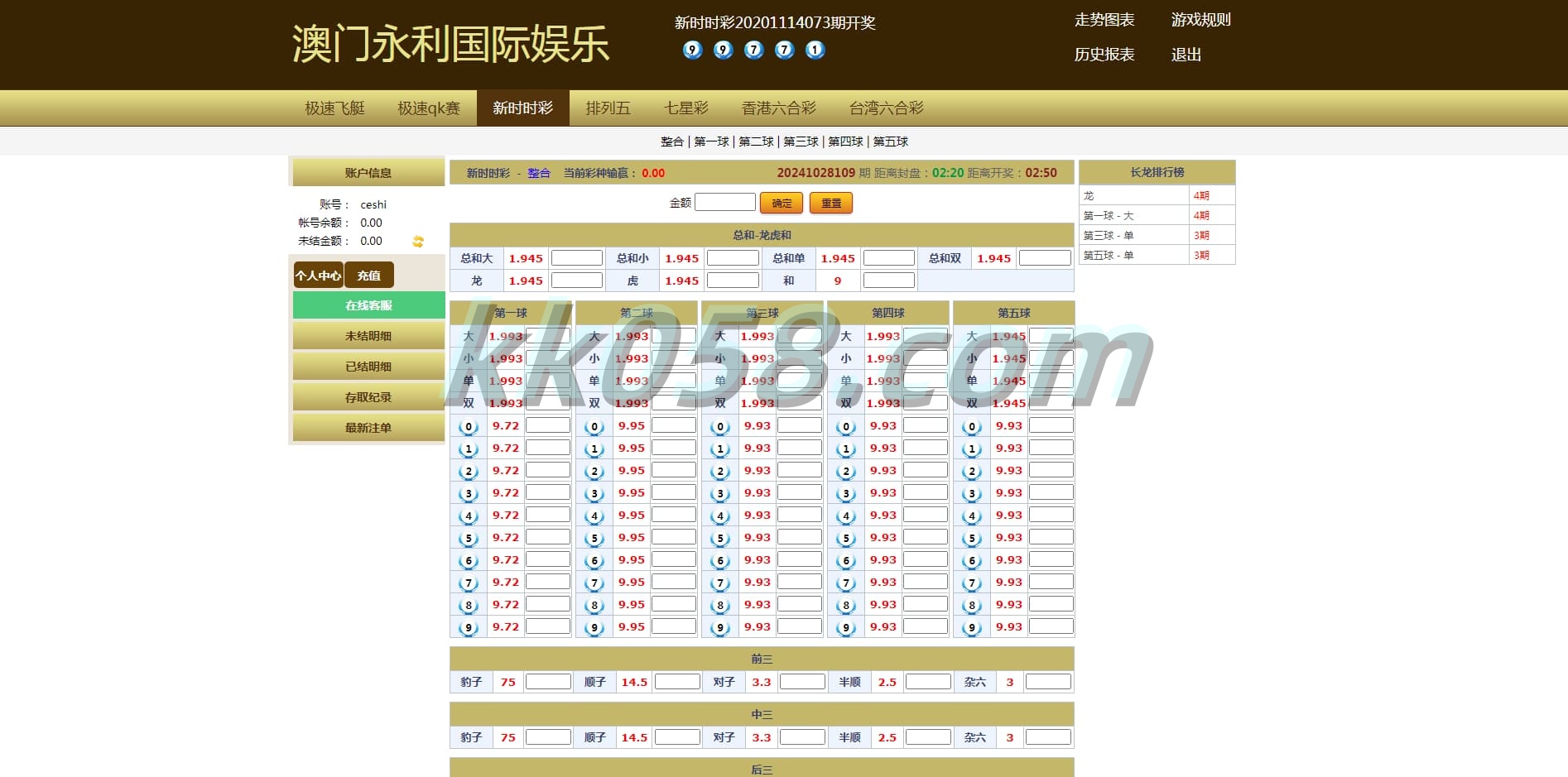Click the 总和双 bet input field
This screenshot has height=777, width=1568.
pos(1045,258)
